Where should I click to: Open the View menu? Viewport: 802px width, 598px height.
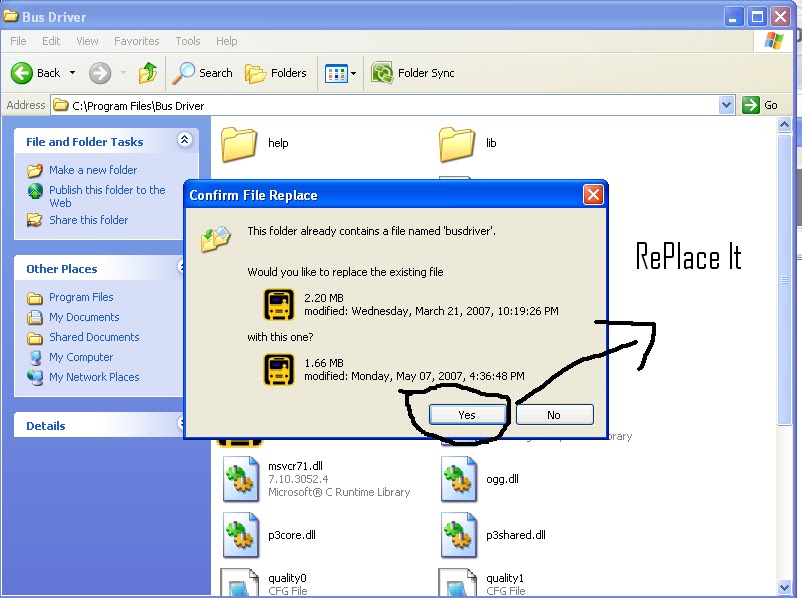(87, 41)
